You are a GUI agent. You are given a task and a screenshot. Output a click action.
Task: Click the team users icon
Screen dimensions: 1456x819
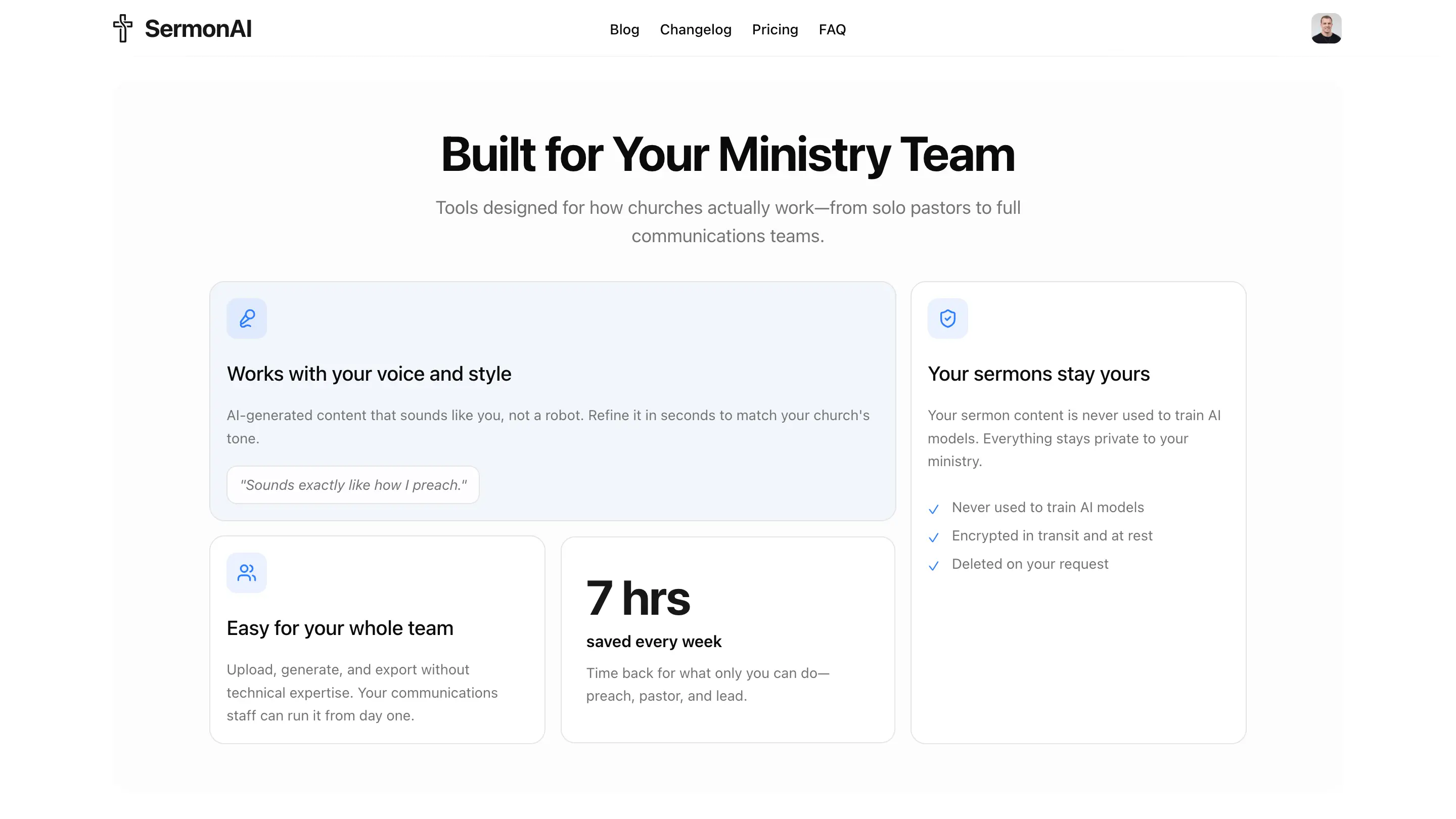246,573
